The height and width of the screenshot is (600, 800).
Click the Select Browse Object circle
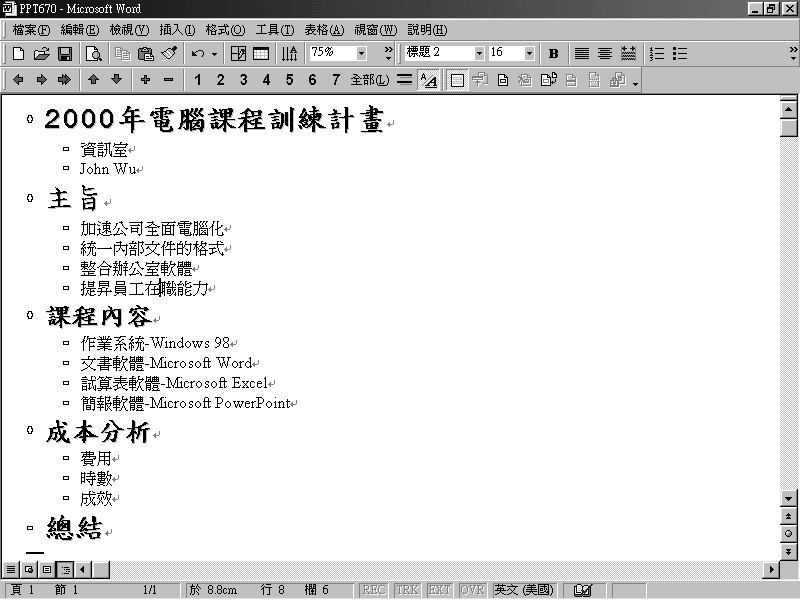[788, 533]
